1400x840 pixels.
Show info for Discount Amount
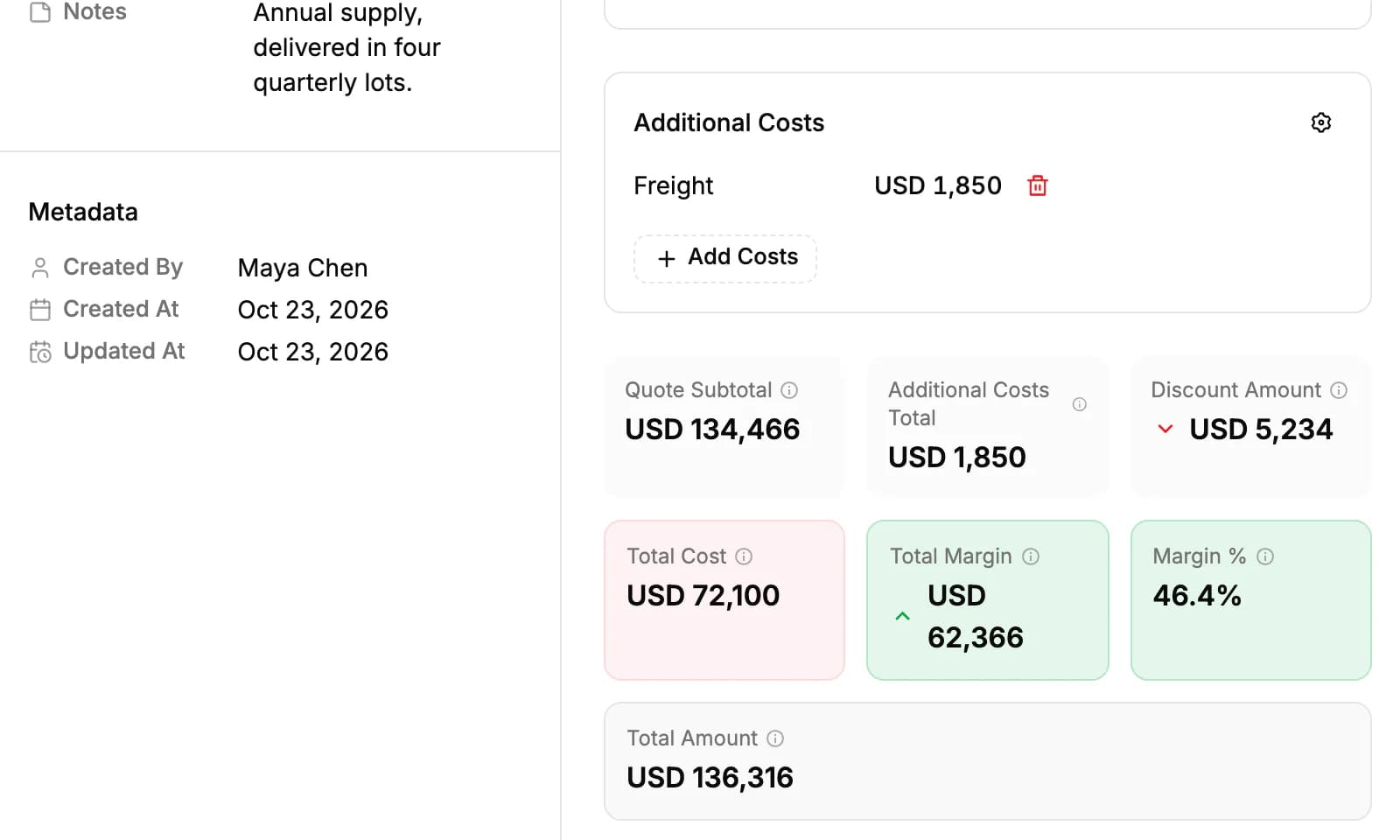(x=1339, y=390)
